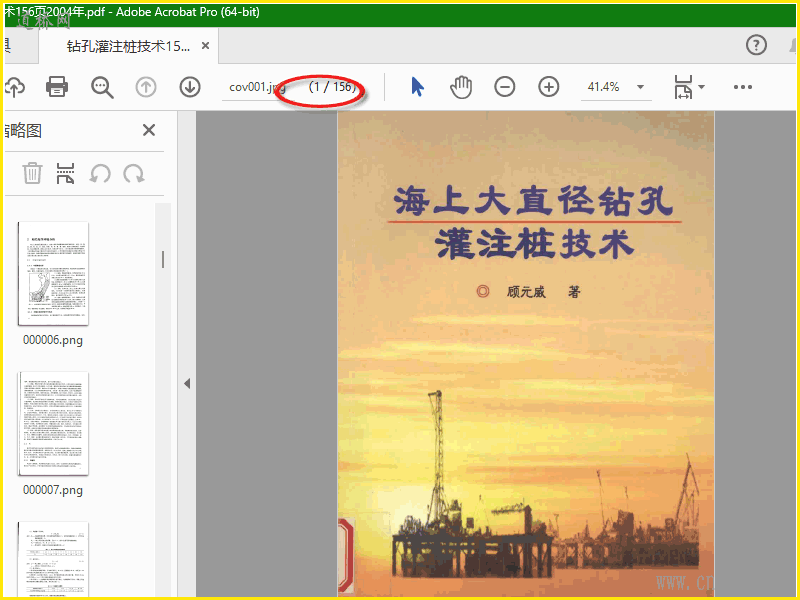Show more tools via ellipsis menu
800x600 pixels.
742,87
